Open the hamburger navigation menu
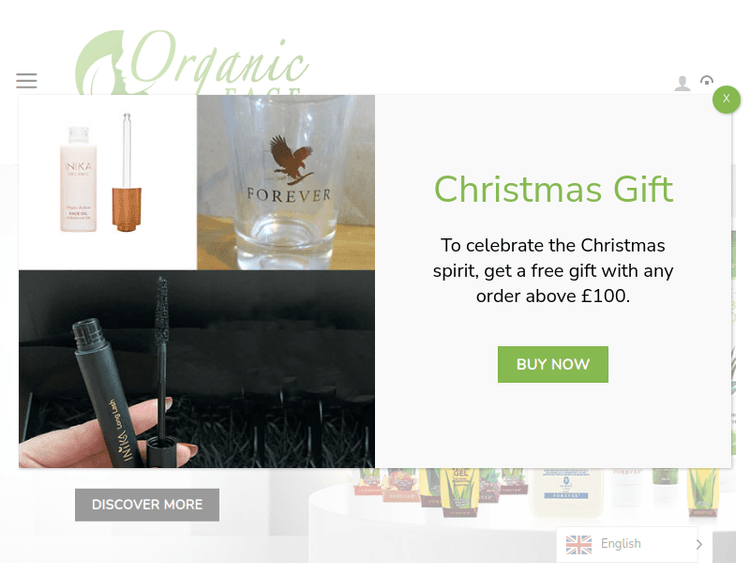 pyautogui.click(x=26, y=80)
